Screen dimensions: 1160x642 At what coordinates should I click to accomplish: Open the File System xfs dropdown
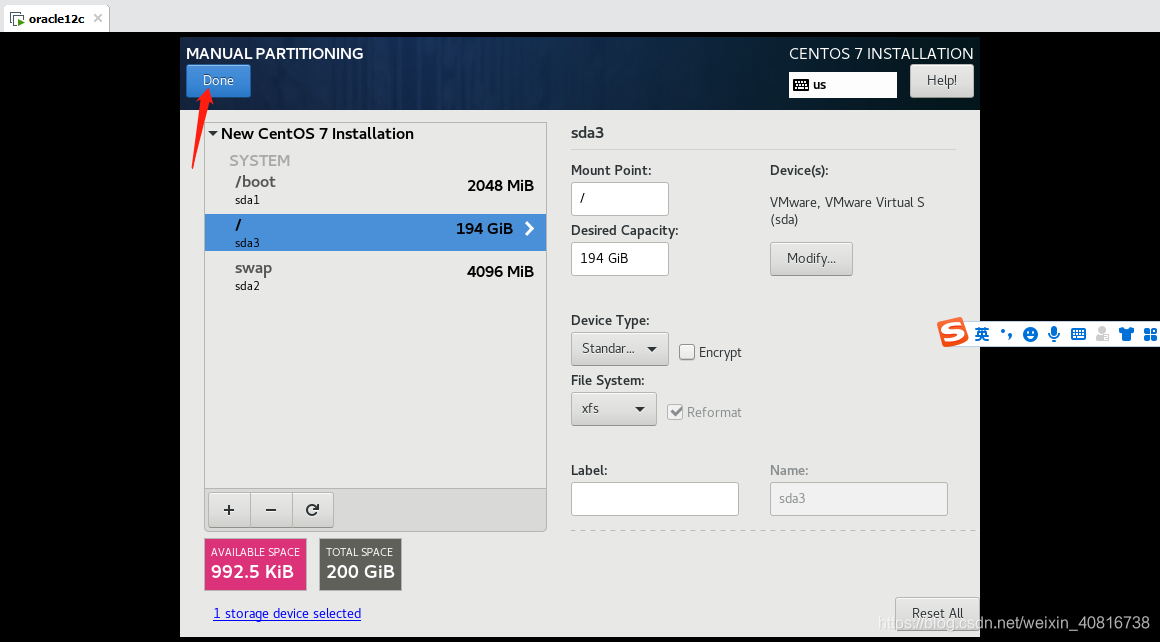[x=613, y=409]
